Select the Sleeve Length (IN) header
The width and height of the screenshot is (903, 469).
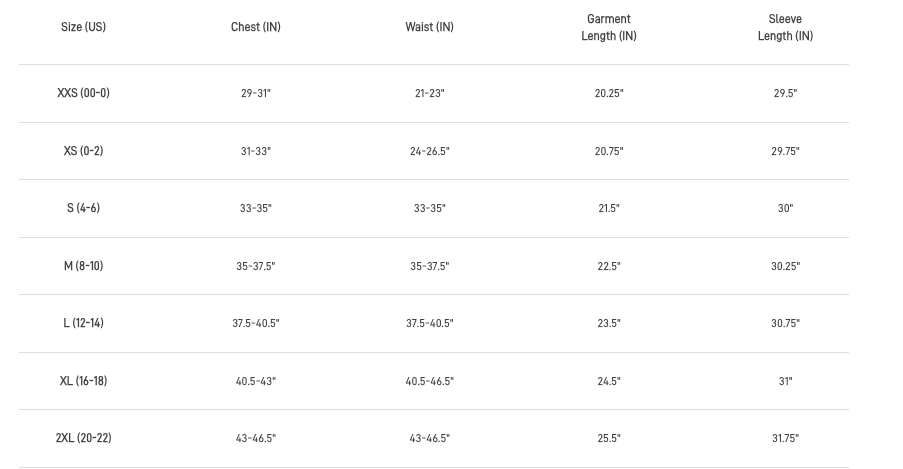785,27
